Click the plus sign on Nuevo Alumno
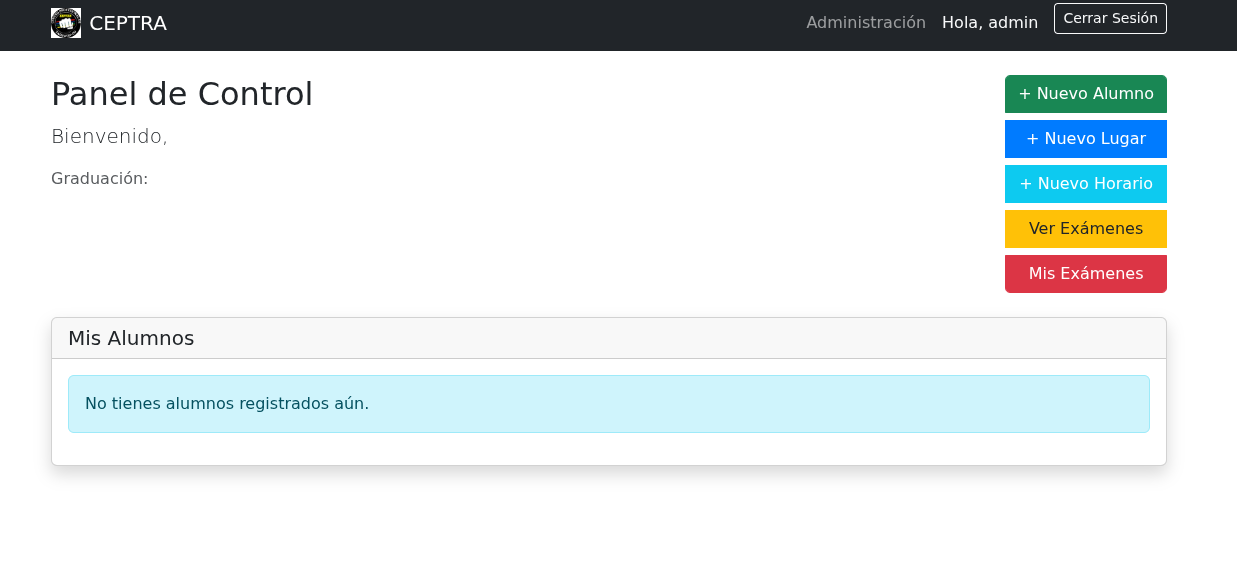The width and height of the screenshot is (1237, 588). point(1024,94)
